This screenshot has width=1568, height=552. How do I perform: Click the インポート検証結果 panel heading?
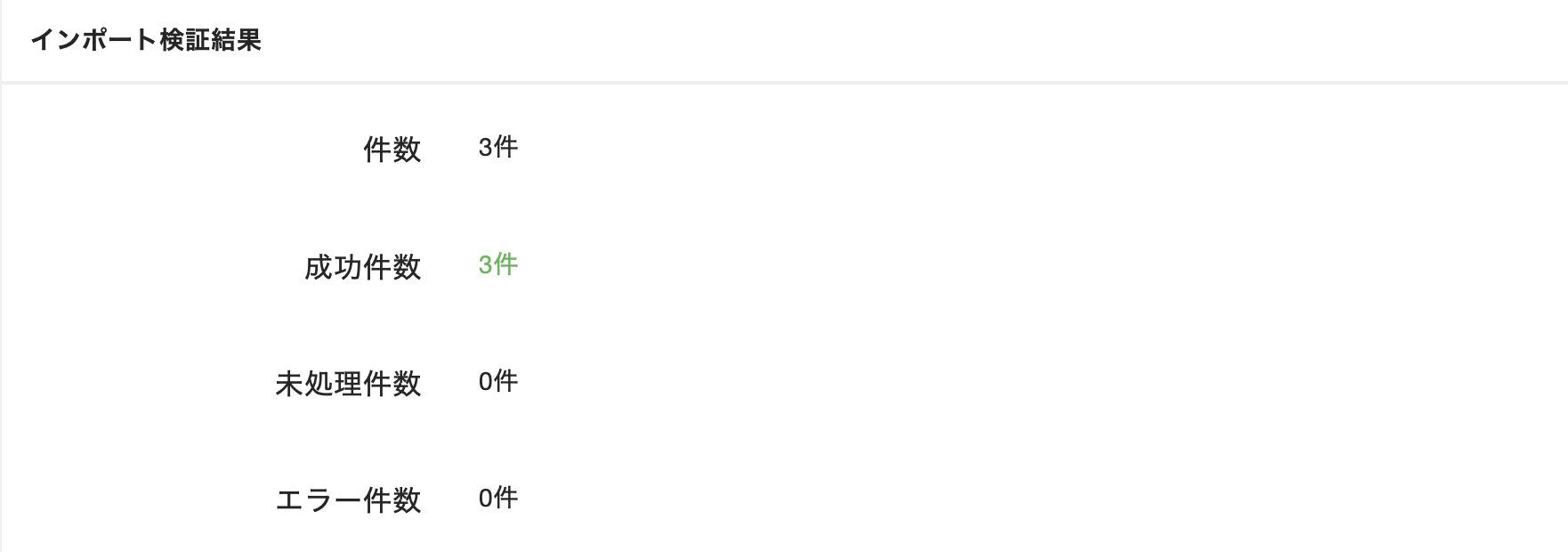tap(146, 40)
